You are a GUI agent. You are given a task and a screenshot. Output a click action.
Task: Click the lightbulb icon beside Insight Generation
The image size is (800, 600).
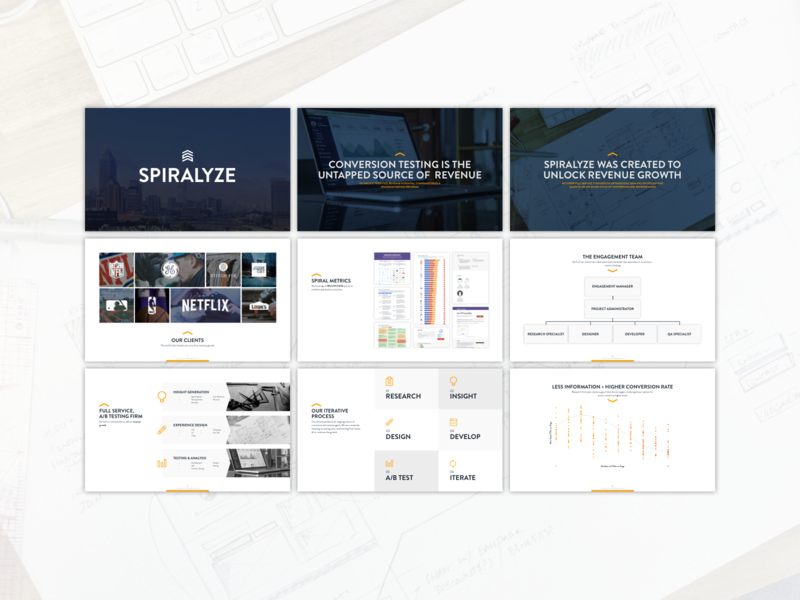click(x=162, y=396)
